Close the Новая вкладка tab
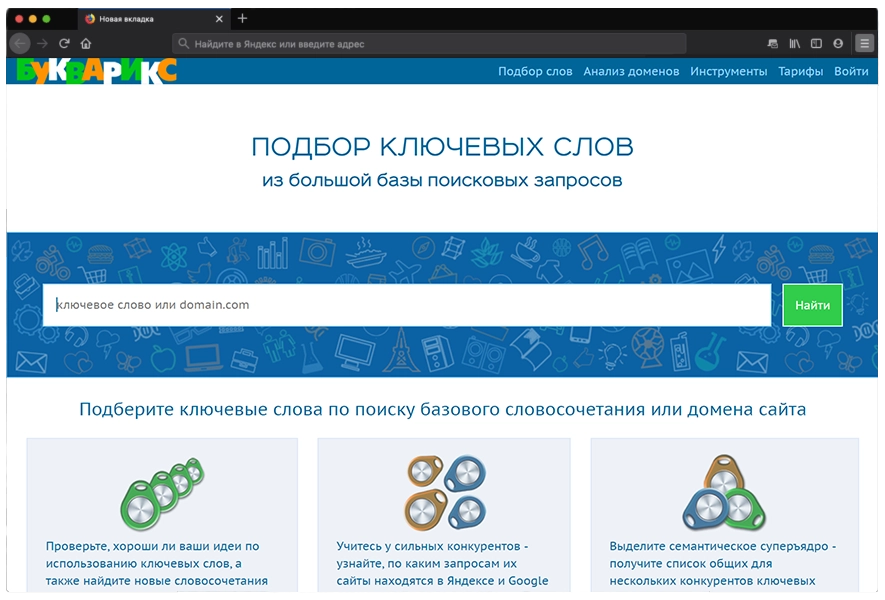This screenshot has height=600, width=885. click(219, 19)
